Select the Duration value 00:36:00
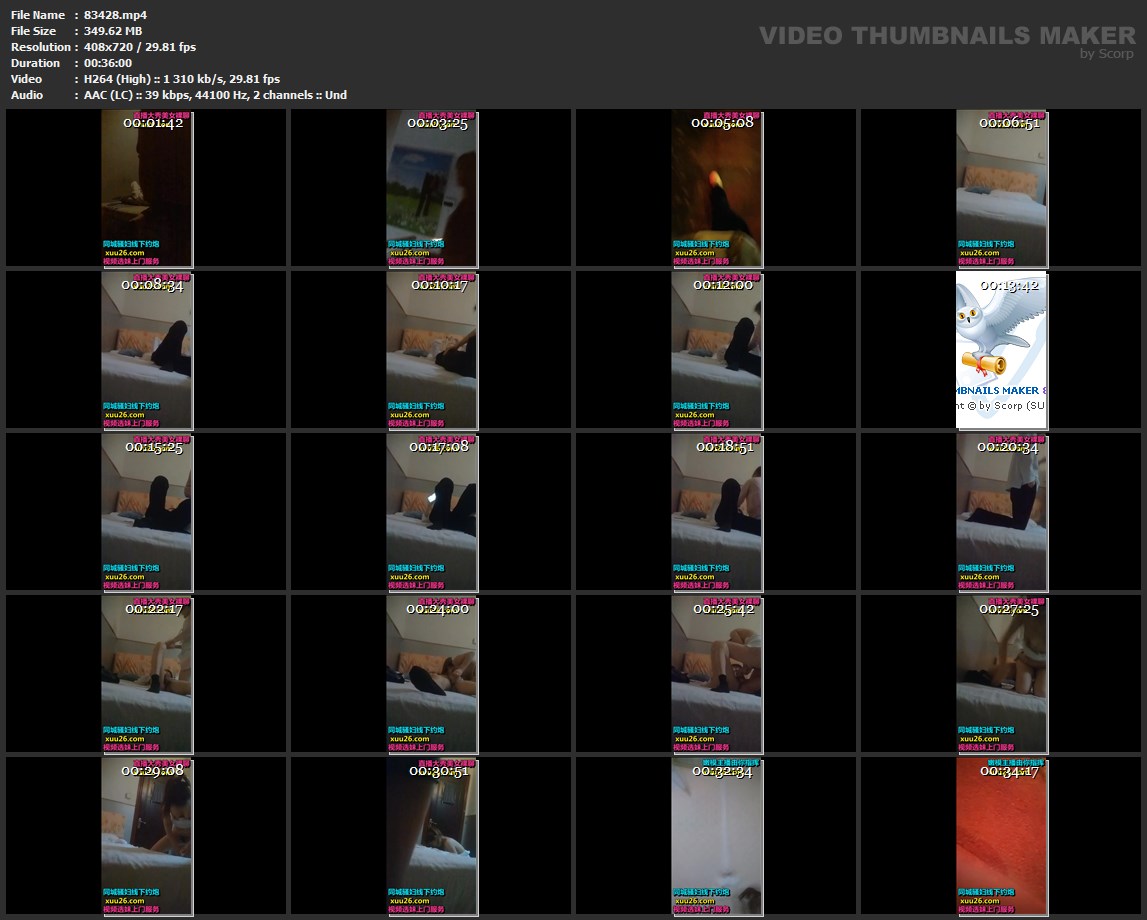1147x920 pixels. point(108,63)
